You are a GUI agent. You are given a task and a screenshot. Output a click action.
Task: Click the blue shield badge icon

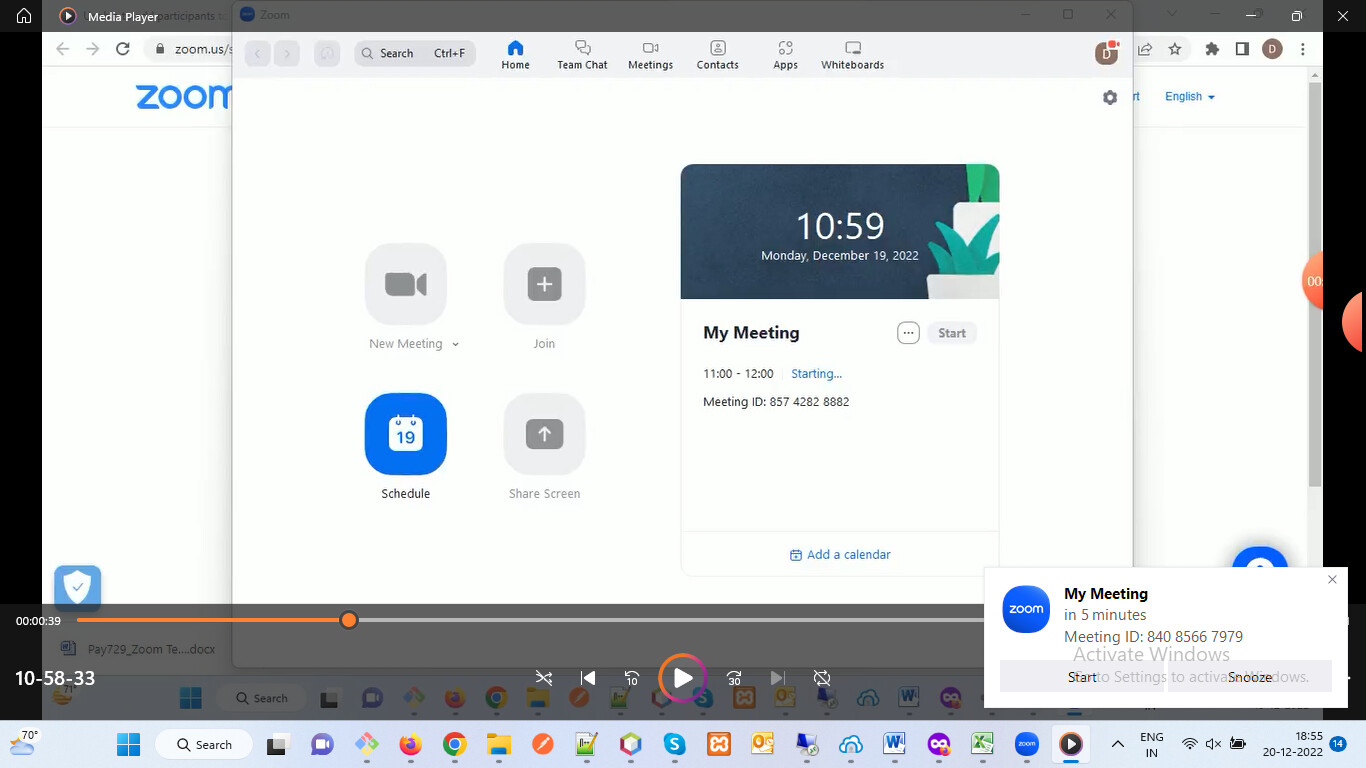point(78,587)
